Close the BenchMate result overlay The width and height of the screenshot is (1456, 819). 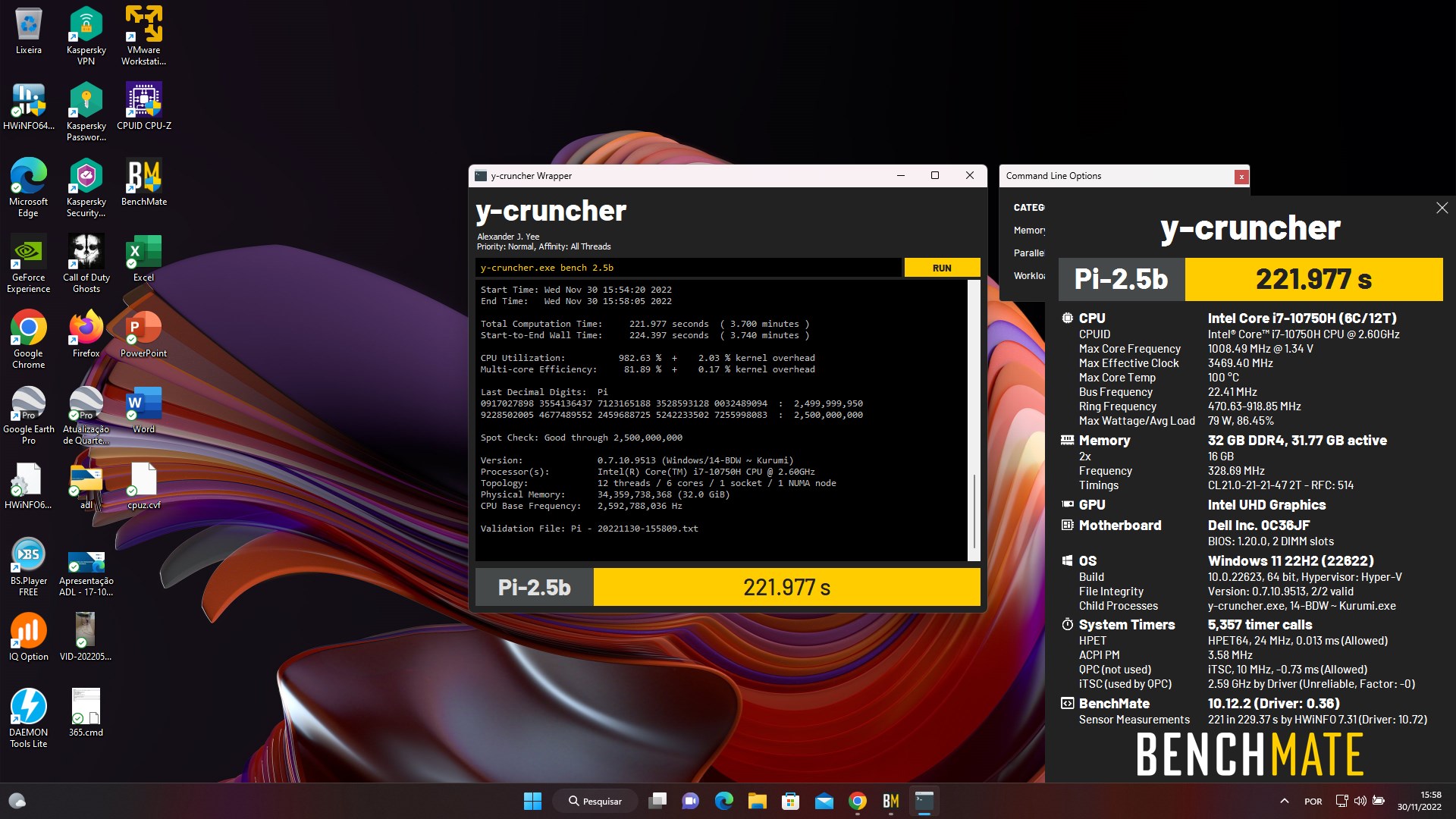click(1442, 208)
